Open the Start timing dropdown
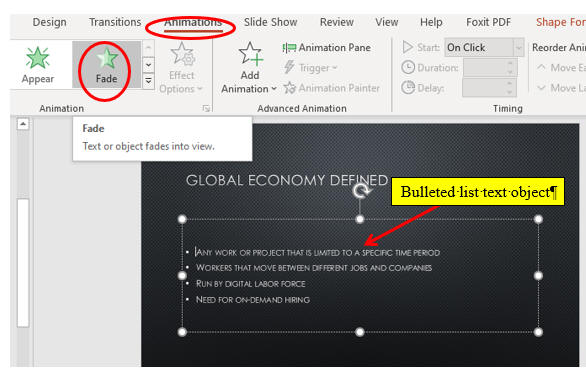 (x=519, y=47)
